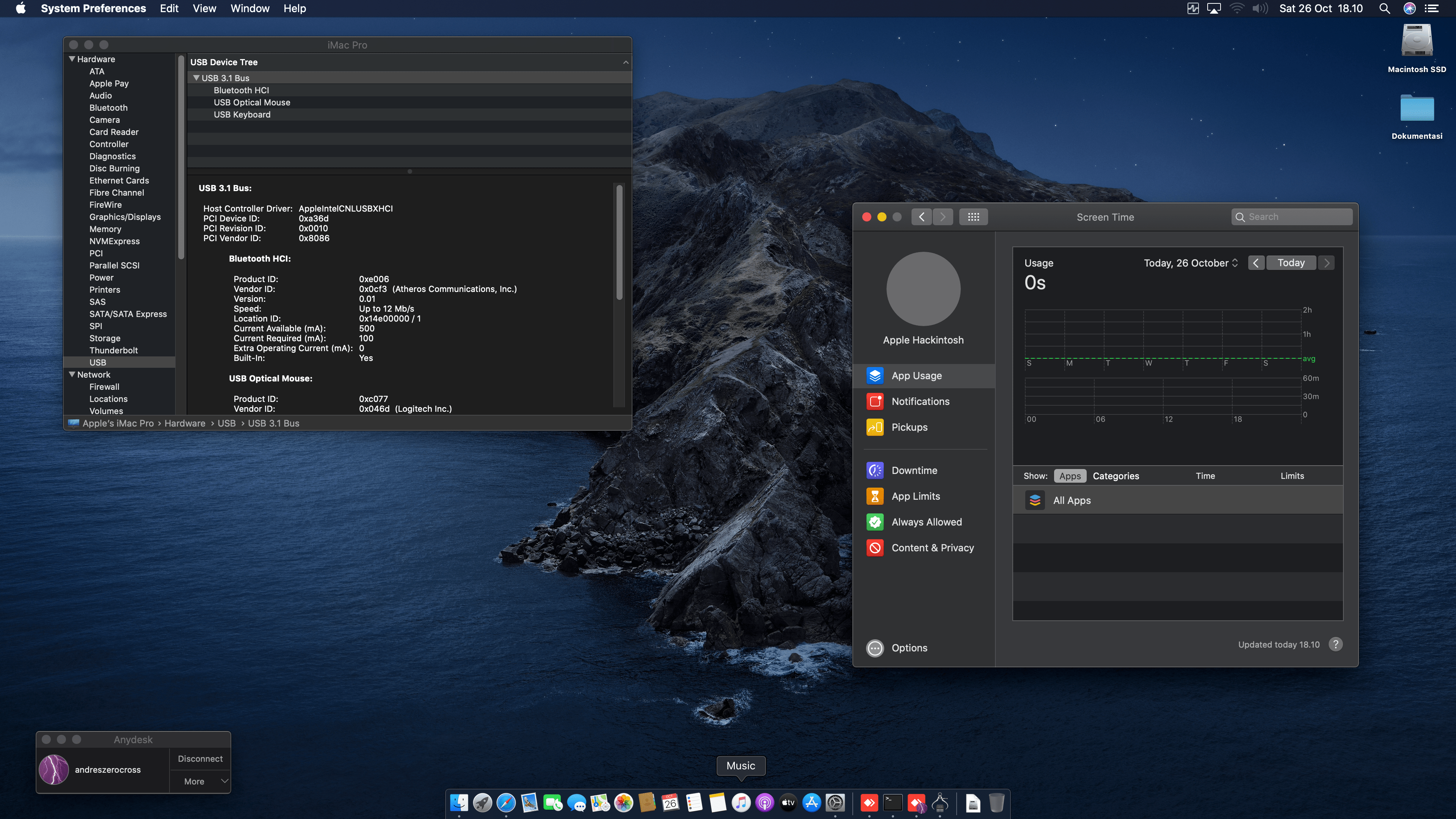Click the Disconnect button in Anydesk
Image resolution: width=1456 pixels, height=819 pixels.
point(200,758)
